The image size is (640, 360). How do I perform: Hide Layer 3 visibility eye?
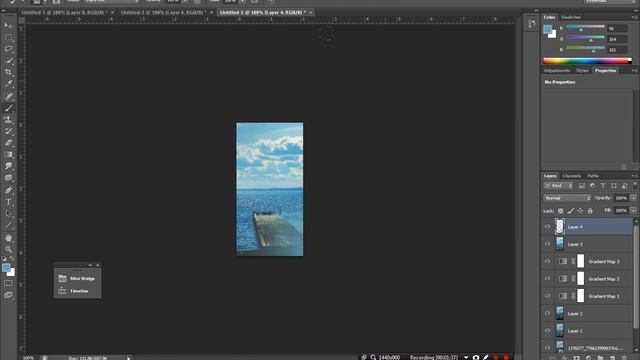tap(547, 244)
